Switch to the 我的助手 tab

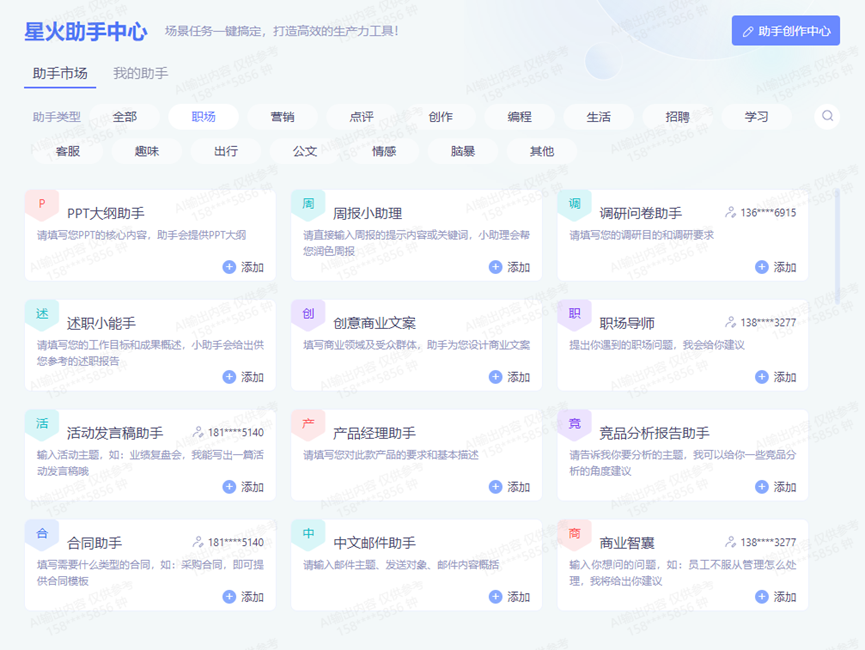click(x=140, y=73)
